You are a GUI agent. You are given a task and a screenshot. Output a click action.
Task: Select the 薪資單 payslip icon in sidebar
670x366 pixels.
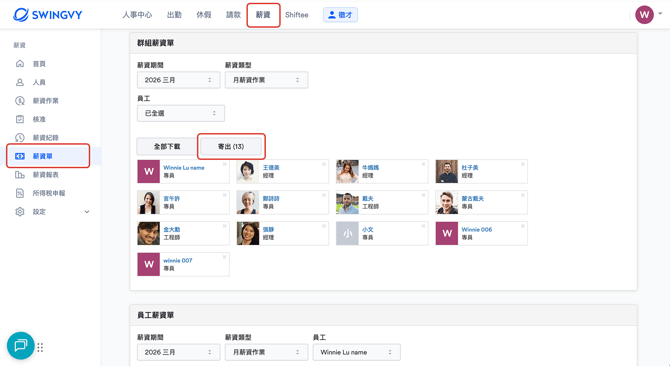point(20,156)
